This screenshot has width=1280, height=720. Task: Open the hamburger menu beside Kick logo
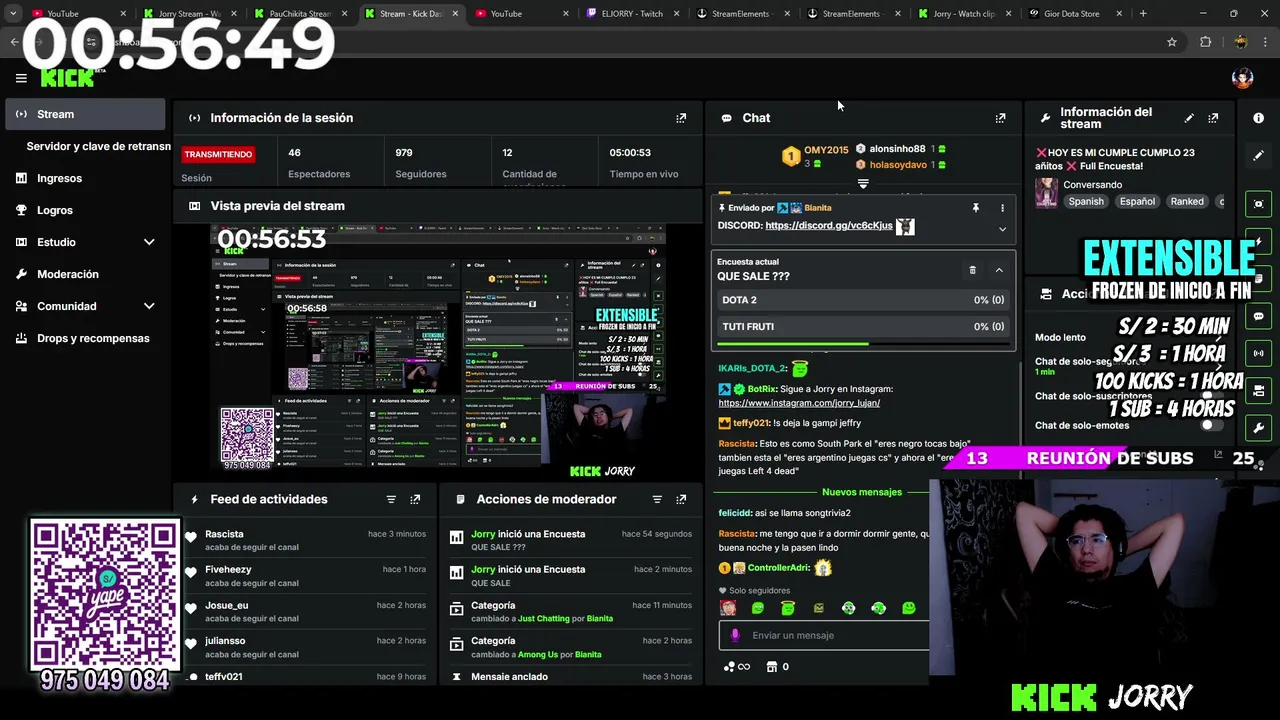pyautogui.click(x=21, y=78)
